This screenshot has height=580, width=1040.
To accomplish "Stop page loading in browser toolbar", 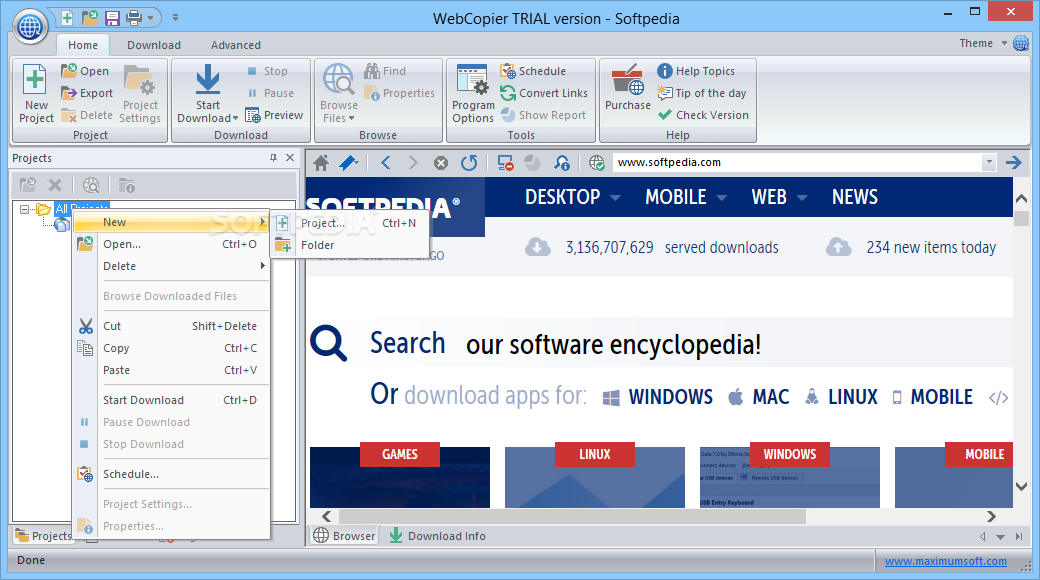I will (x=440, y=163).
